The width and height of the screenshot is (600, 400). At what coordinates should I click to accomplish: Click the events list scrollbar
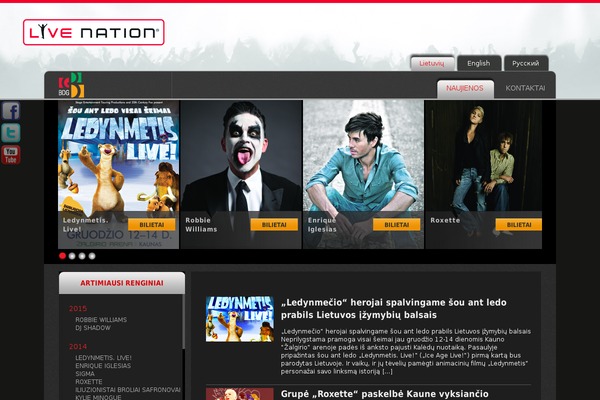pyautogui.click(x=184, y=322)
